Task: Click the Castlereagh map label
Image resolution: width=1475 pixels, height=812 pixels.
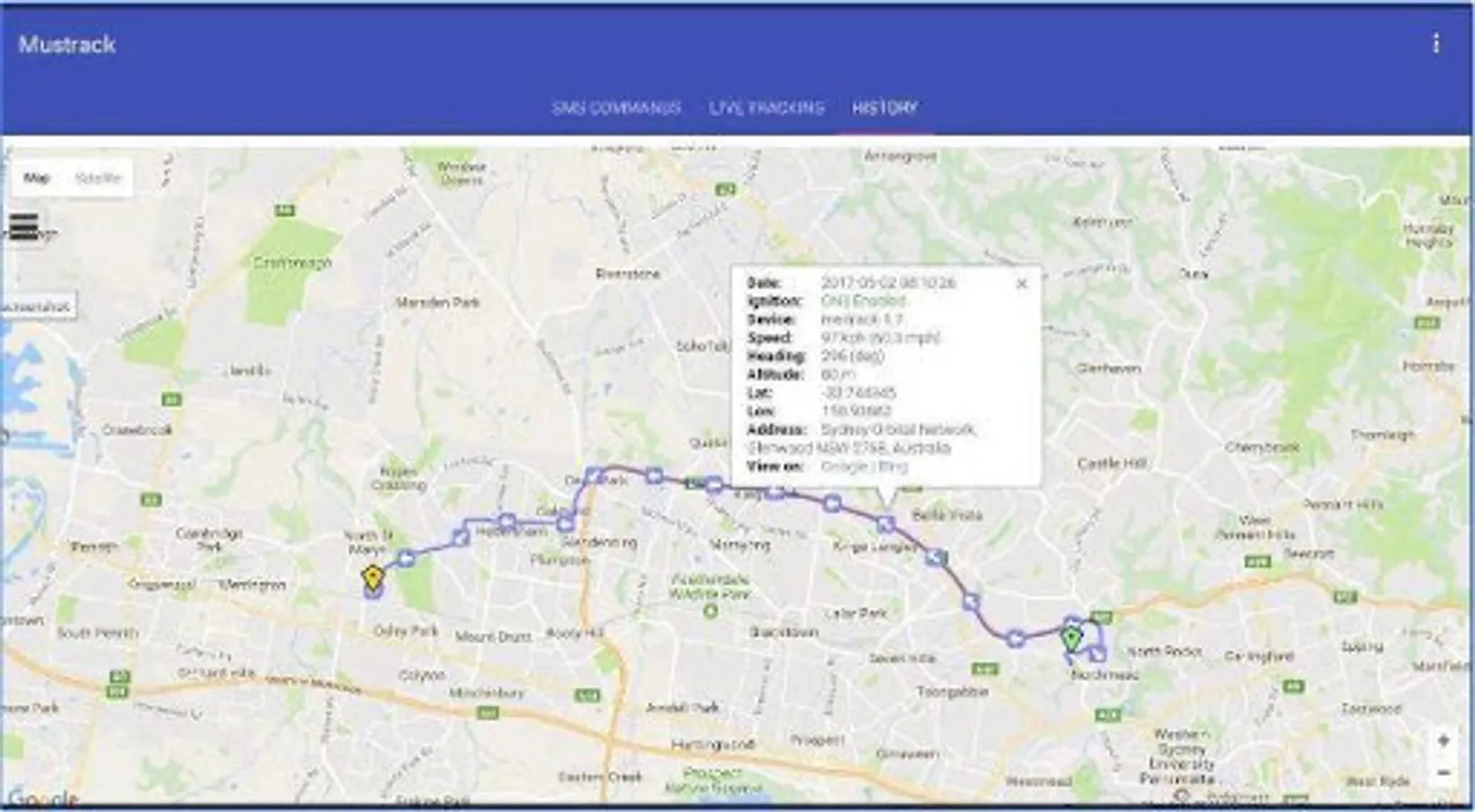Action: point(292,263)
